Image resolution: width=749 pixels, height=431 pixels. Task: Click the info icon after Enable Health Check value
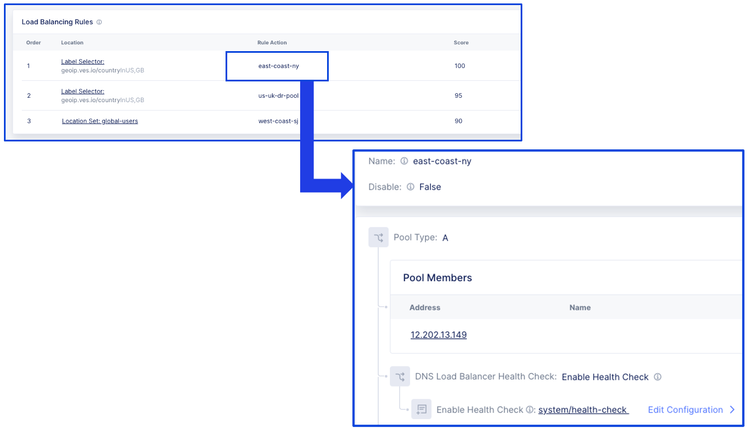pyautogui.click(x=657, y=377)
